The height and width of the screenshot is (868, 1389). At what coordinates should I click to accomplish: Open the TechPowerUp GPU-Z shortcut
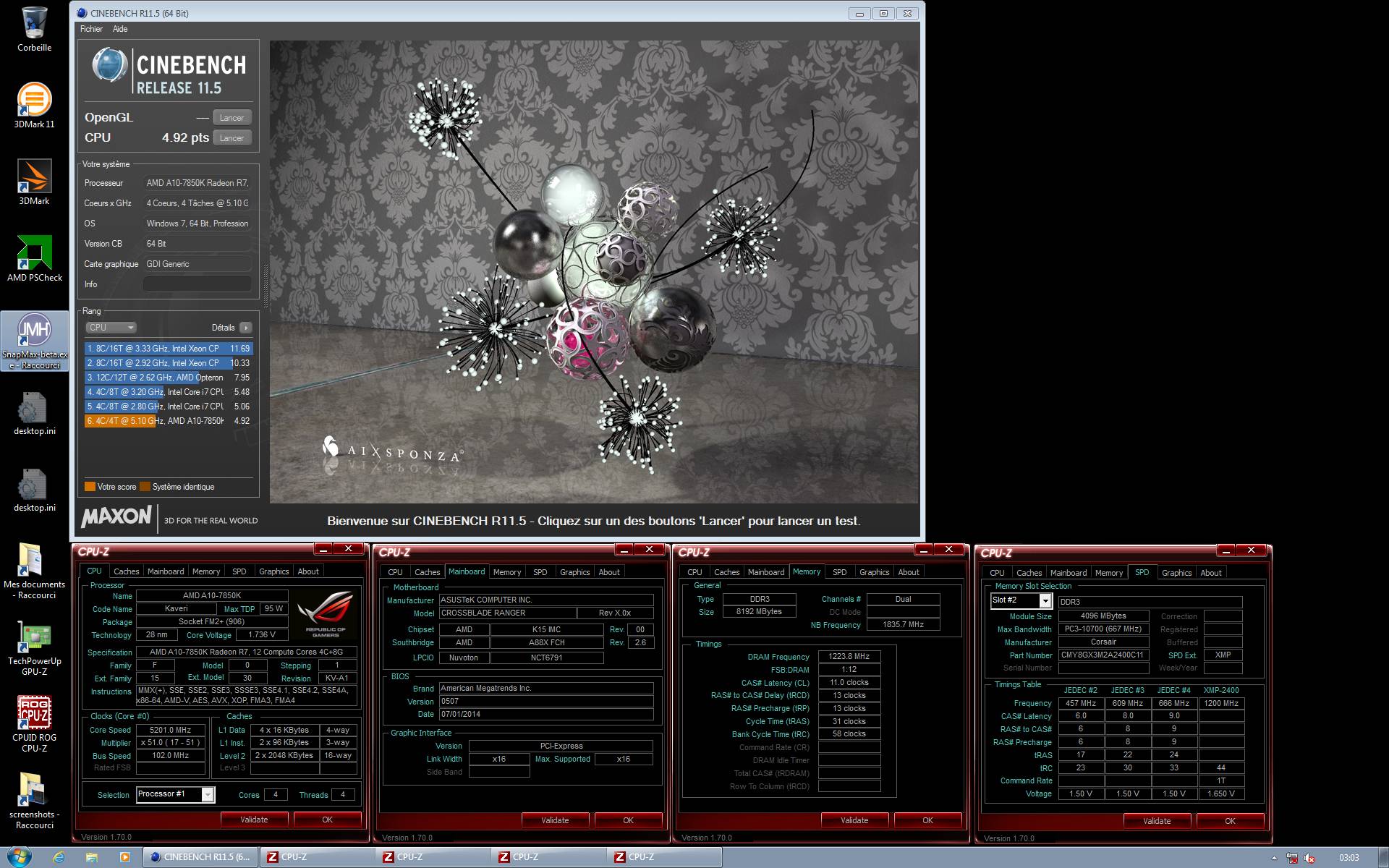coord(34,648)
